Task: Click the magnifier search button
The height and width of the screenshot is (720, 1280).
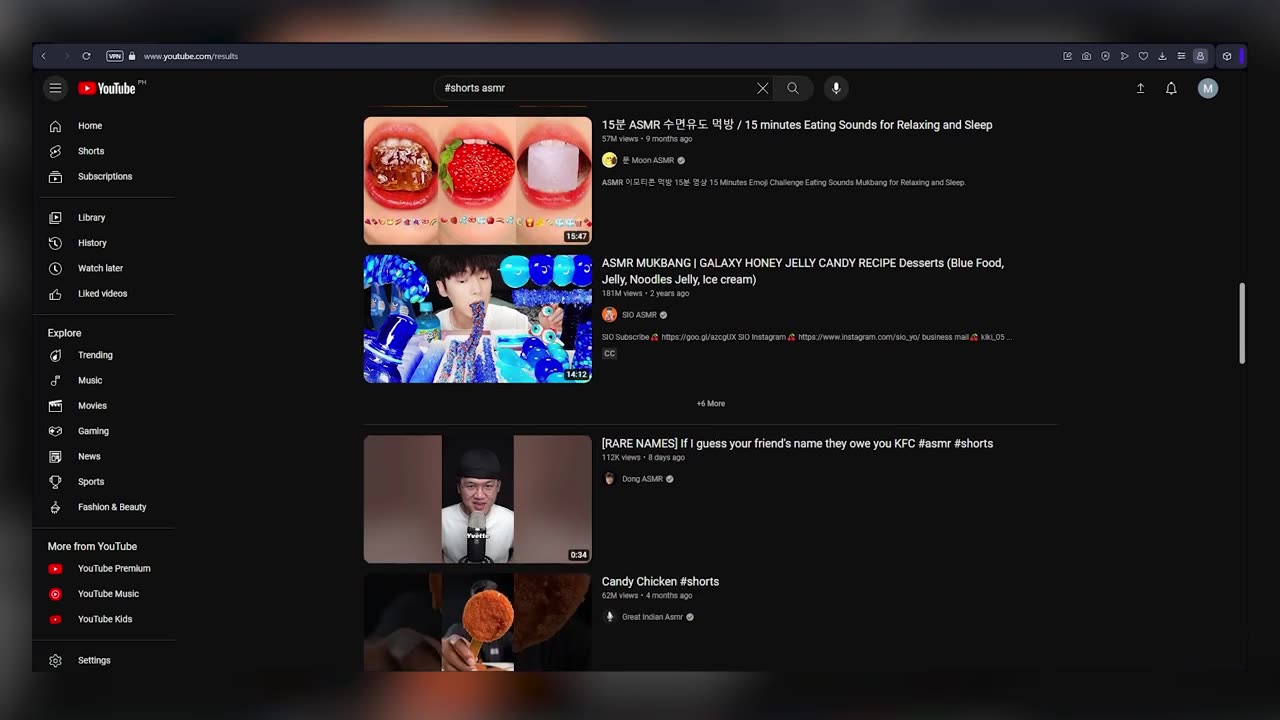Action: click(x=793, y=88)
